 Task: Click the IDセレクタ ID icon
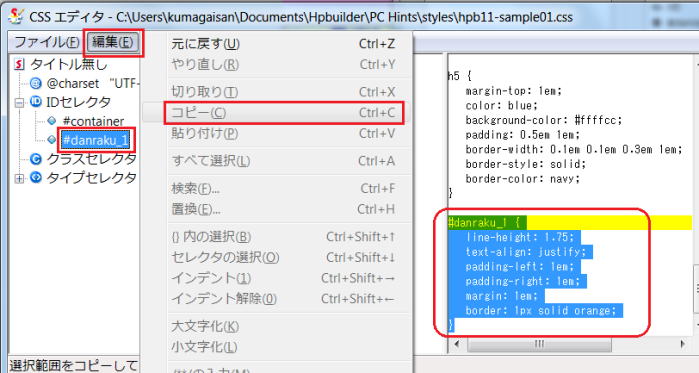36,102
